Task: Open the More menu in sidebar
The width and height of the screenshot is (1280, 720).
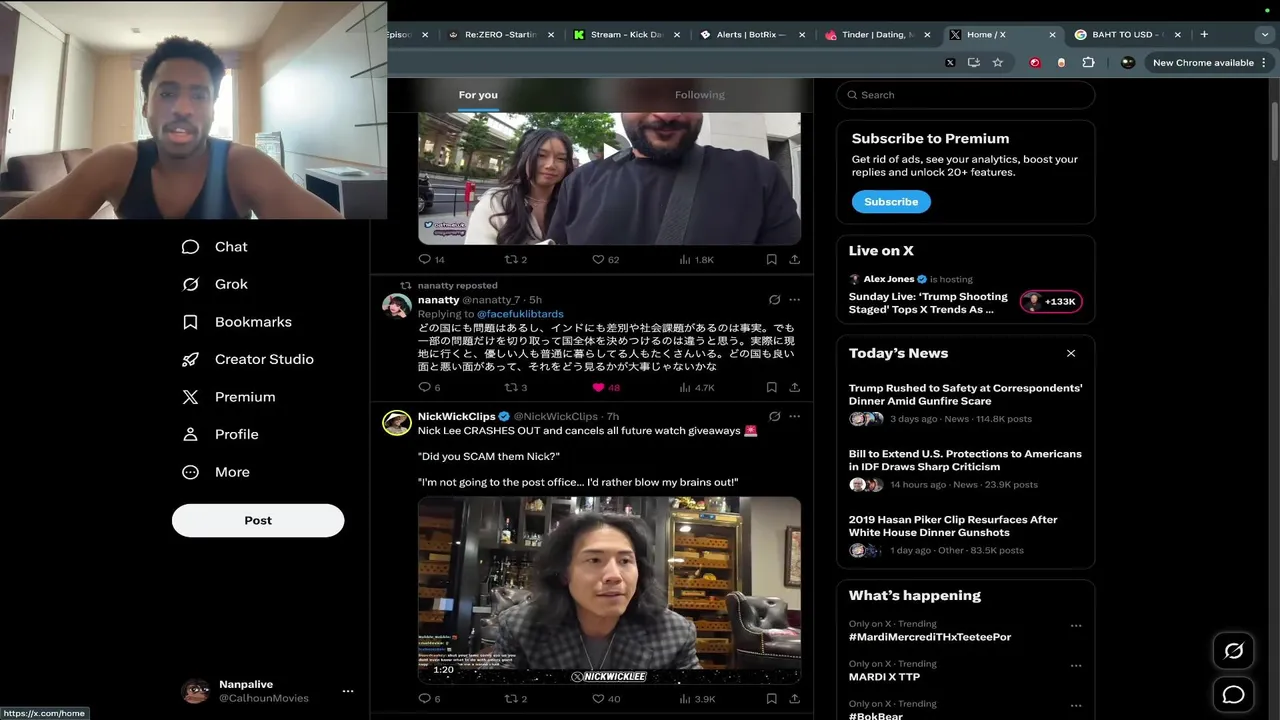Action: (x=215, y=472)
